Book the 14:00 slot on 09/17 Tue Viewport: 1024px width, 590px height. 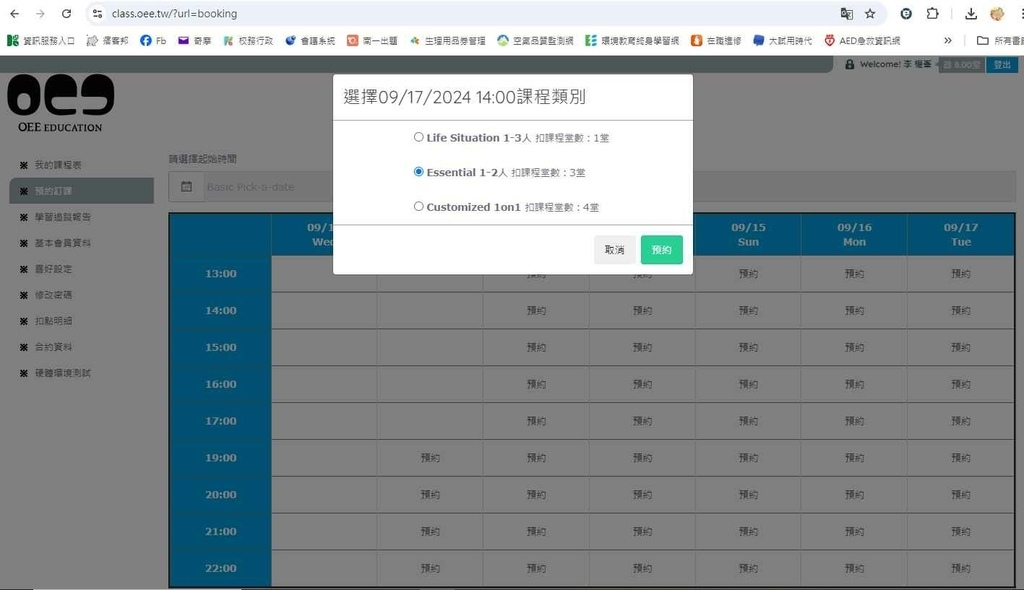click(961, 310)
